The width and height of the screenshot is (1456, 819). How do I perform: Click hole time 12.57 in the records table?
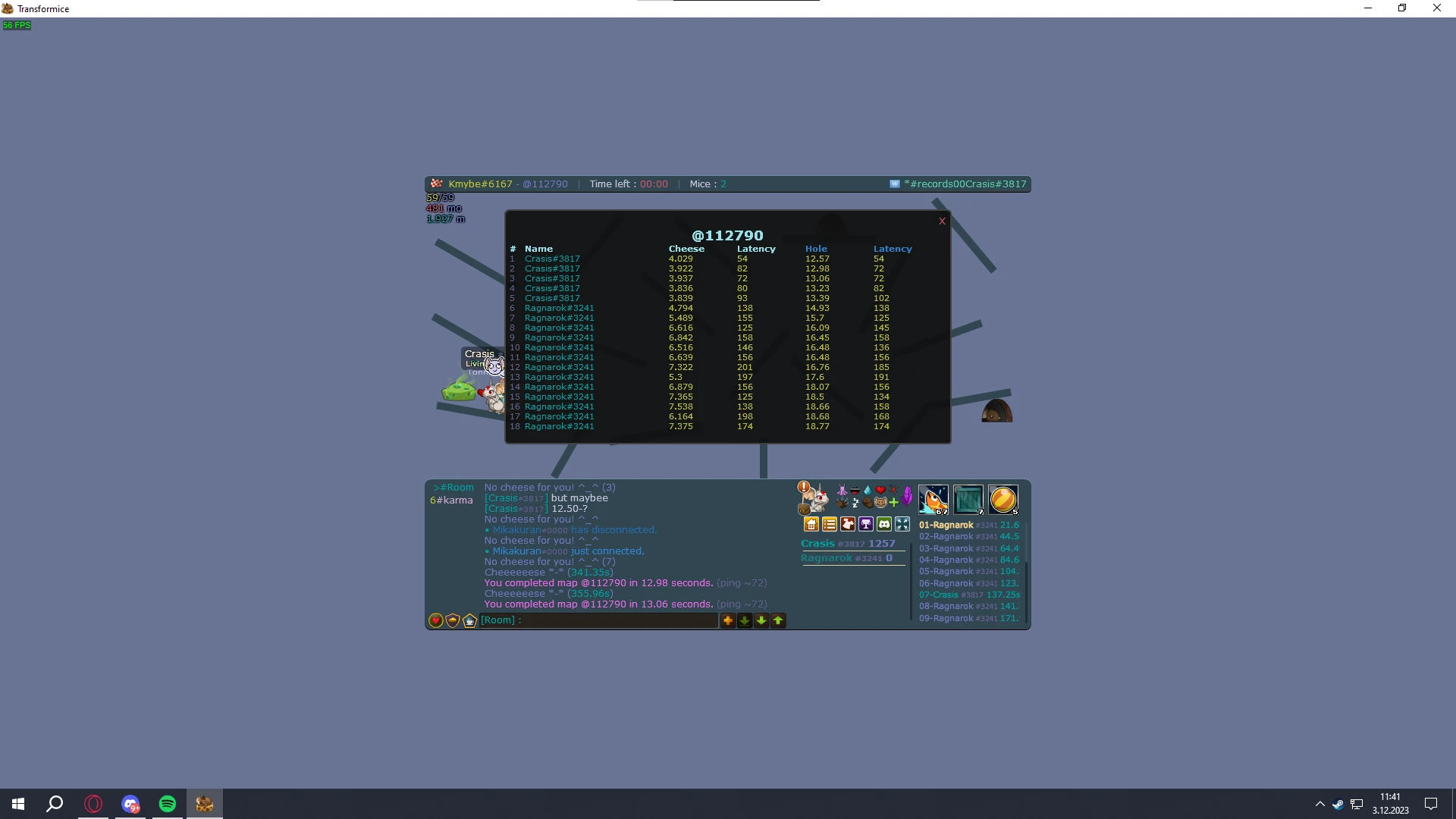click(817, 259)
